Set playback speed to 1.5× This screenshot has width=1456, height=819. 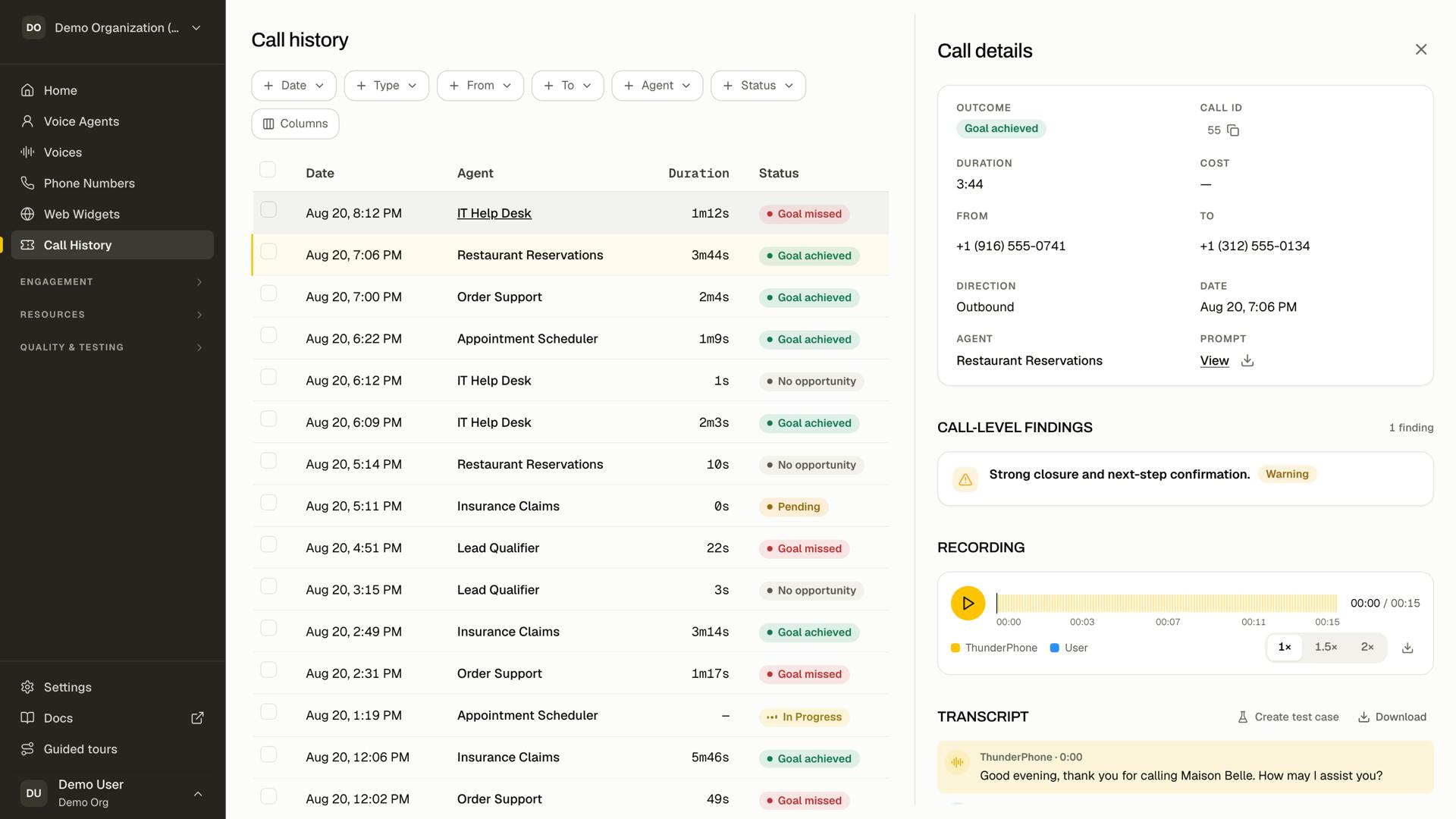[x=1326, y=648]
